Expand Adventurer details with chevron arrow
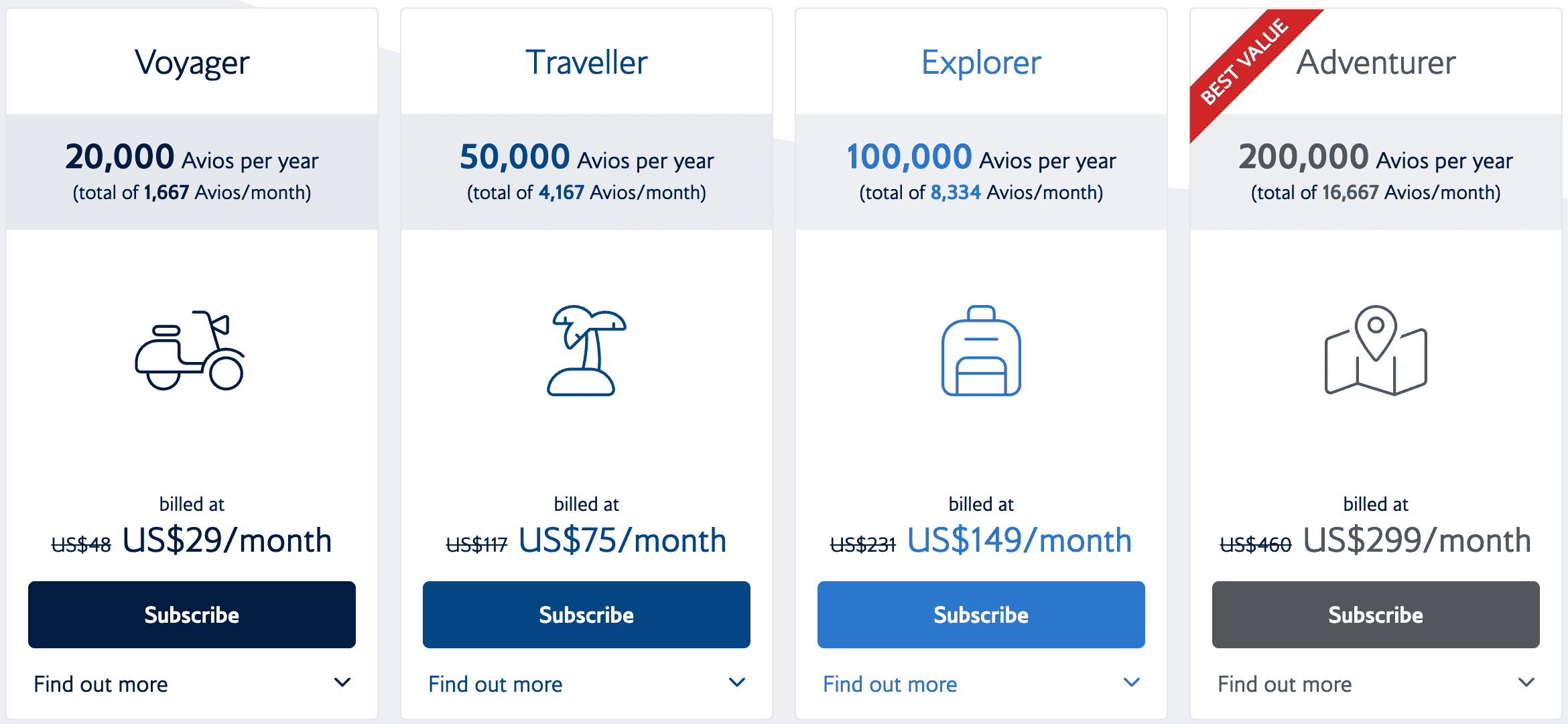This screenshot has width=1568, height=724. coord(1526,683)
